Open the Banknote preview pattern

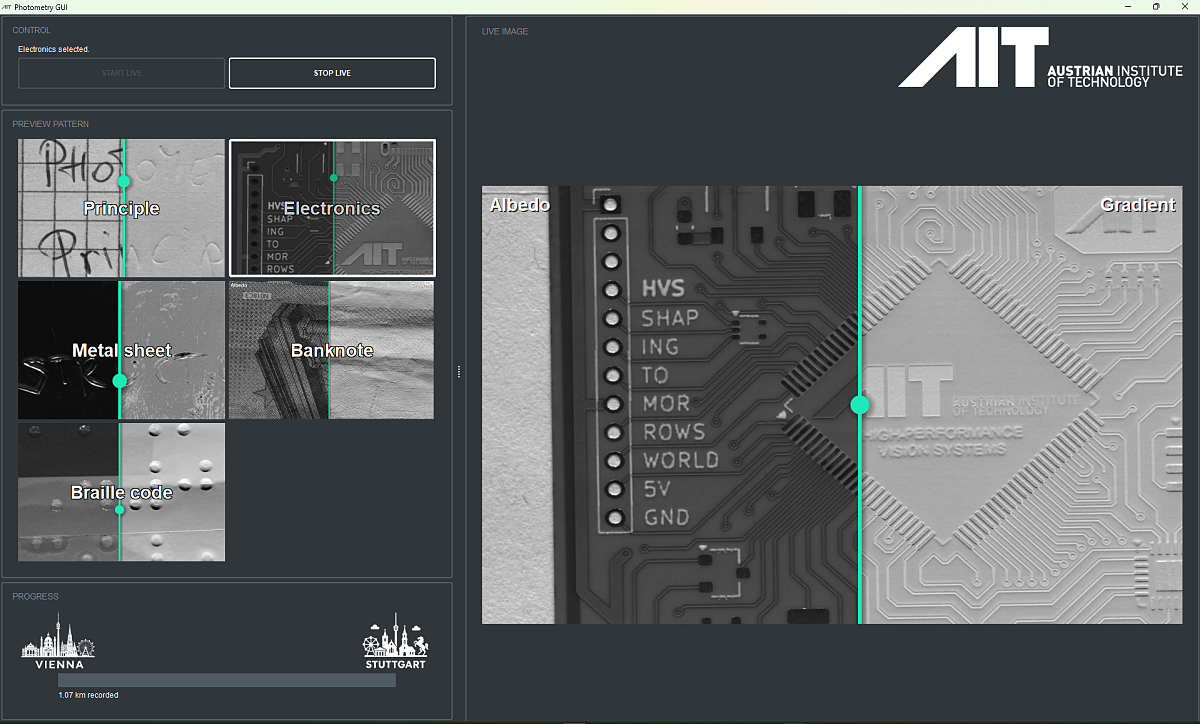pos(332,350)
